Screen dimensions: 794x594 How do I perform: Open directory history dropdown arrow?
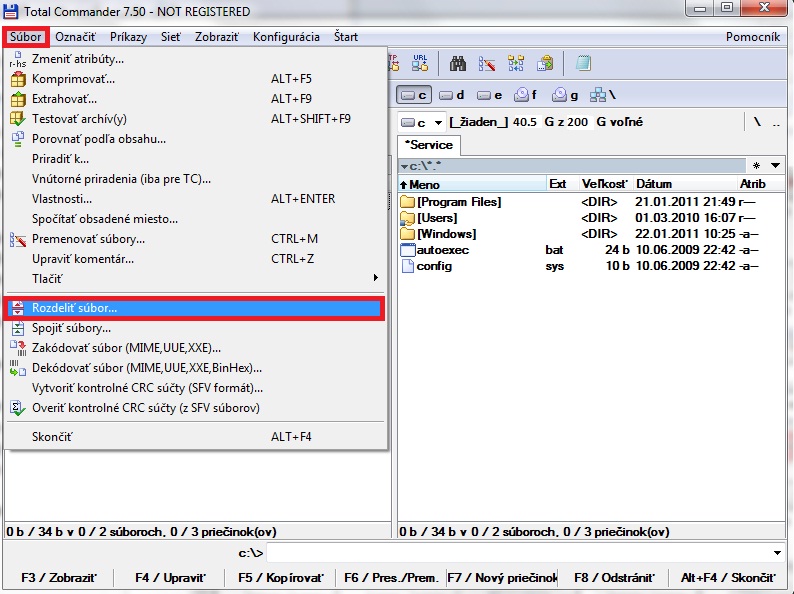tap(775, 165)
